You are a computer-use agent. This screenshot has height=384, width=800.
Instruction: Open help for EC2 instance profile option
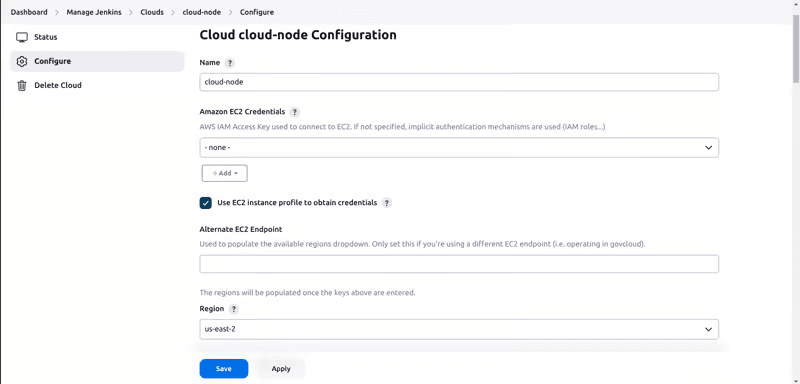[387, 203]
